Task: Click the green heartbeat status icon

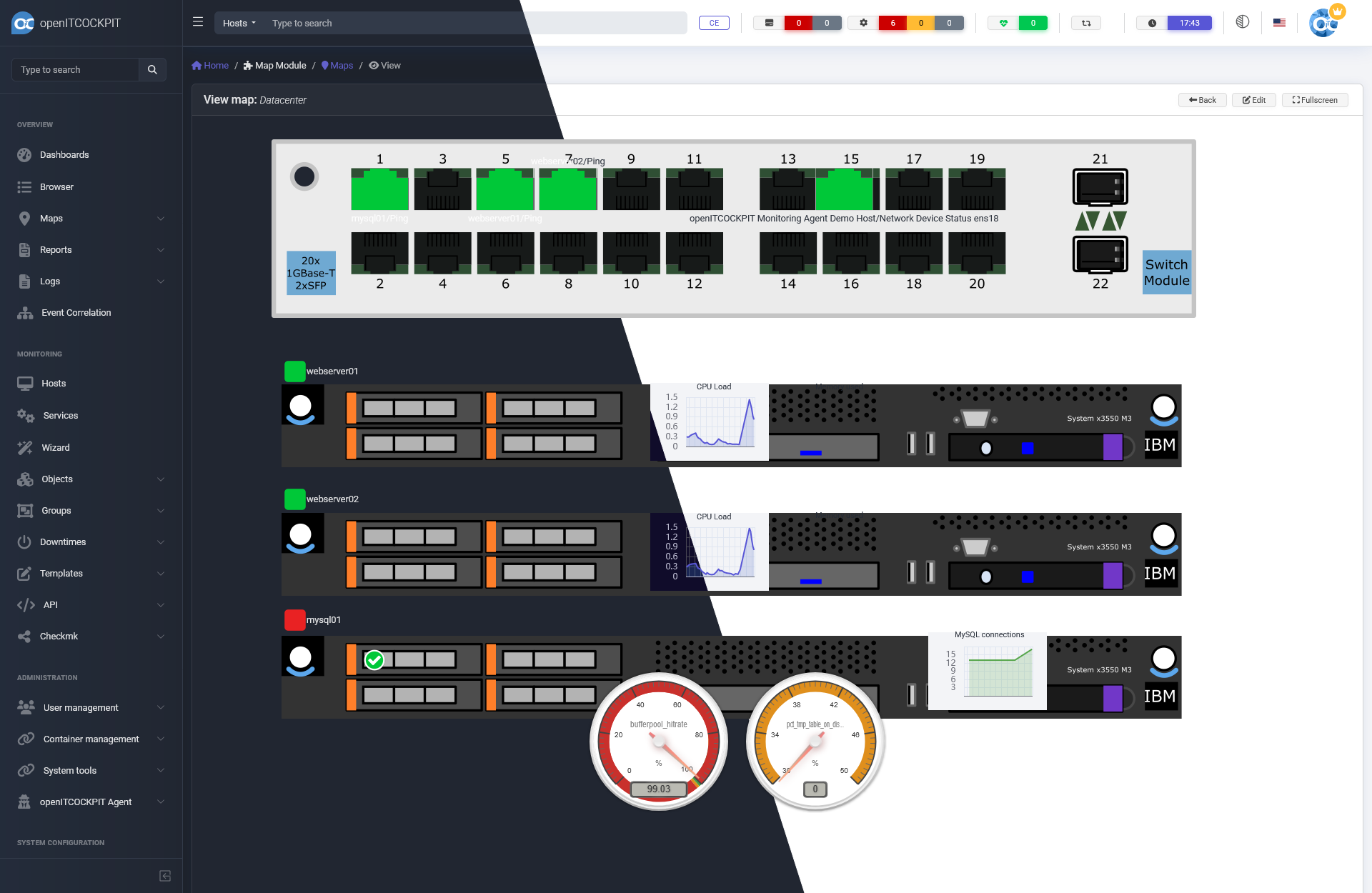Action: (1003, 23)
